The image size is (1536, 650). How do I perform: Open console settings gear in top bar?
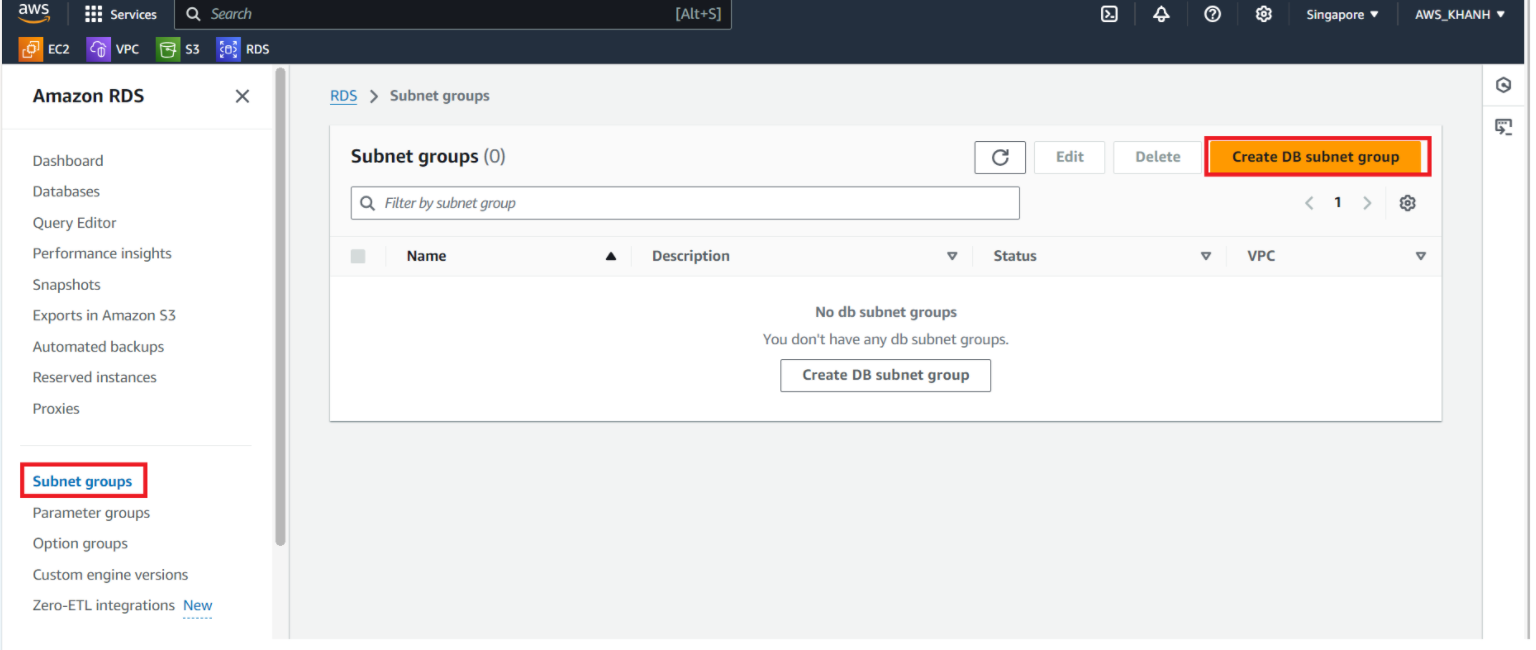(x=1264, y=14)
